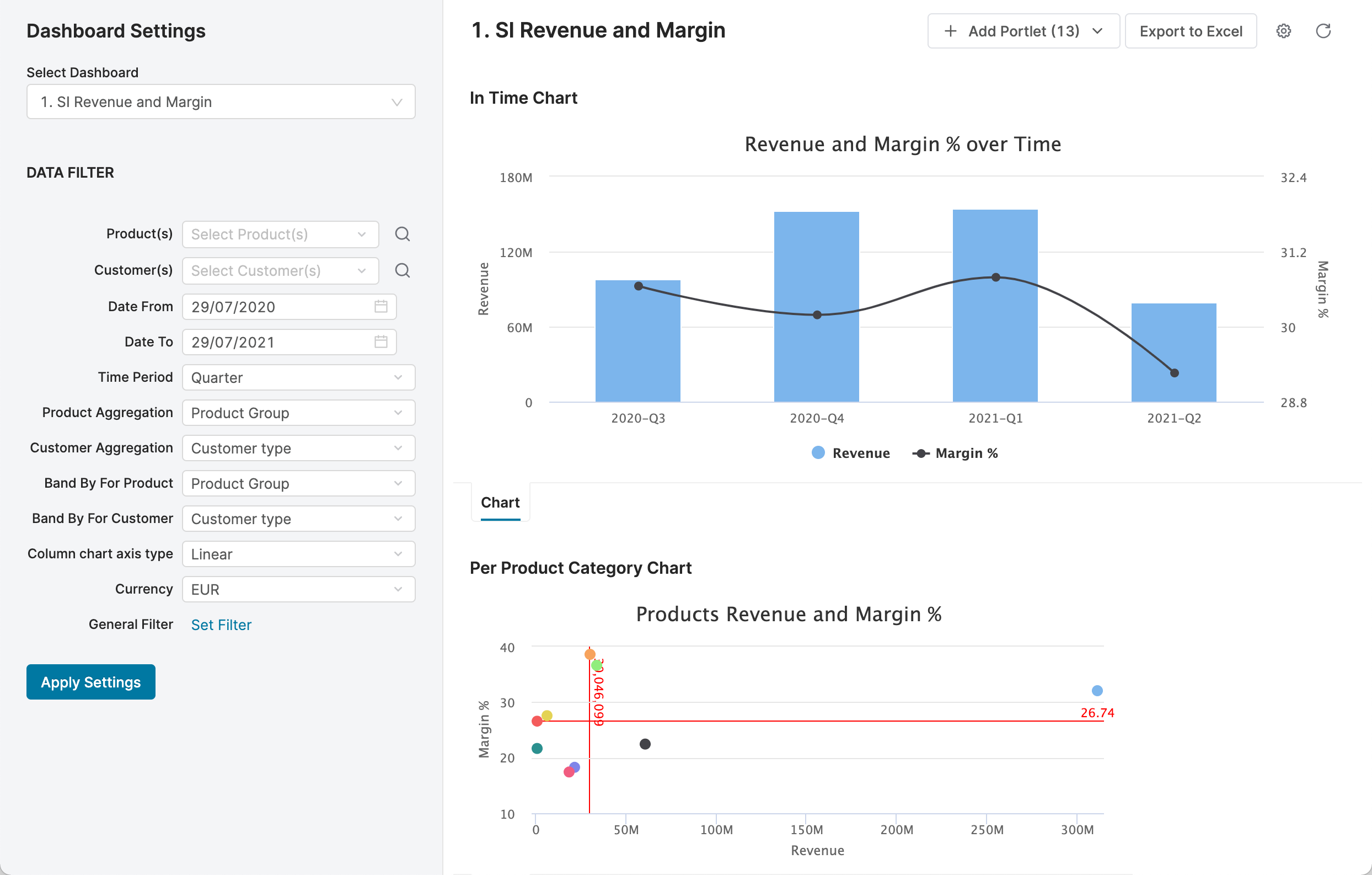
Task: Switch to the Chart tab
Action: [x=500, y=503]
